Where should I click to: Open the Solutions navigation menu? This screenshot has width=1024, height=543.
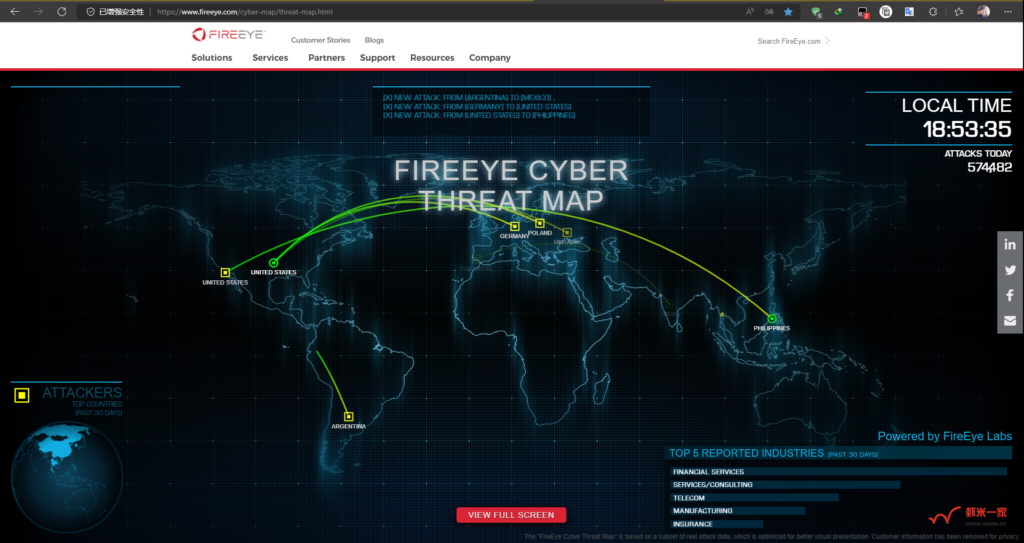(x=212, y=58)
